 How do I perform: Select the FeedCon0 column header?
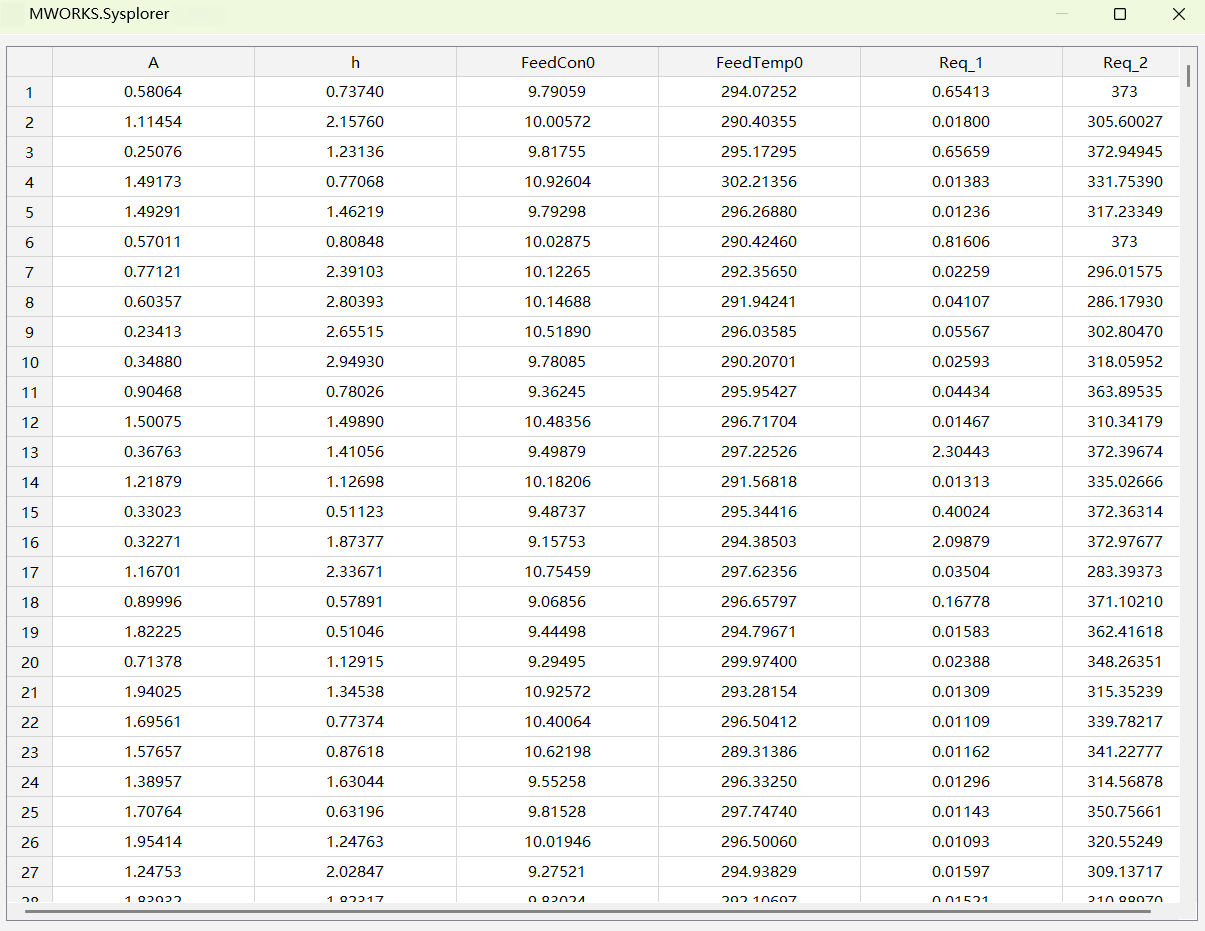[x=557, y=62]
